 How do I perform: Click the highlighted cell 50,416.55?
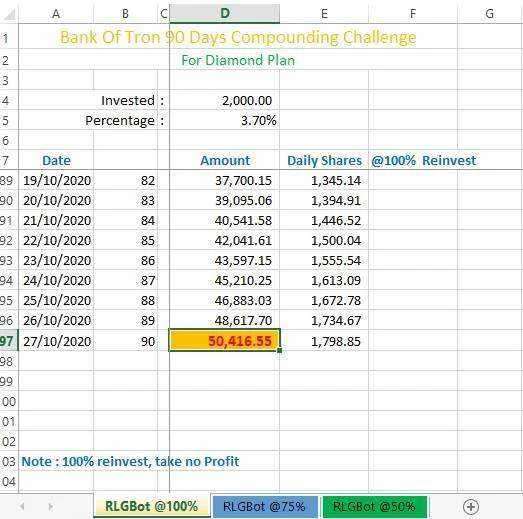[224, 341]
